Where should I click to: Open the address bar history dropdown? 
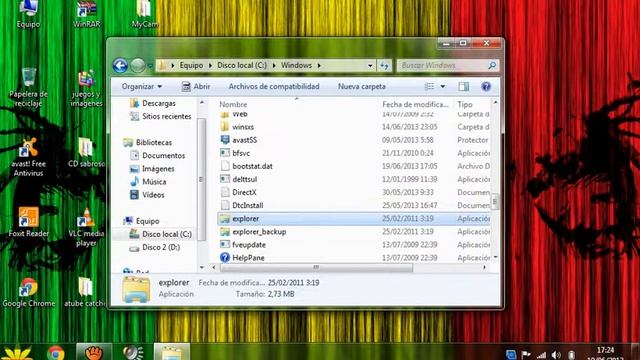pos(370,65)
